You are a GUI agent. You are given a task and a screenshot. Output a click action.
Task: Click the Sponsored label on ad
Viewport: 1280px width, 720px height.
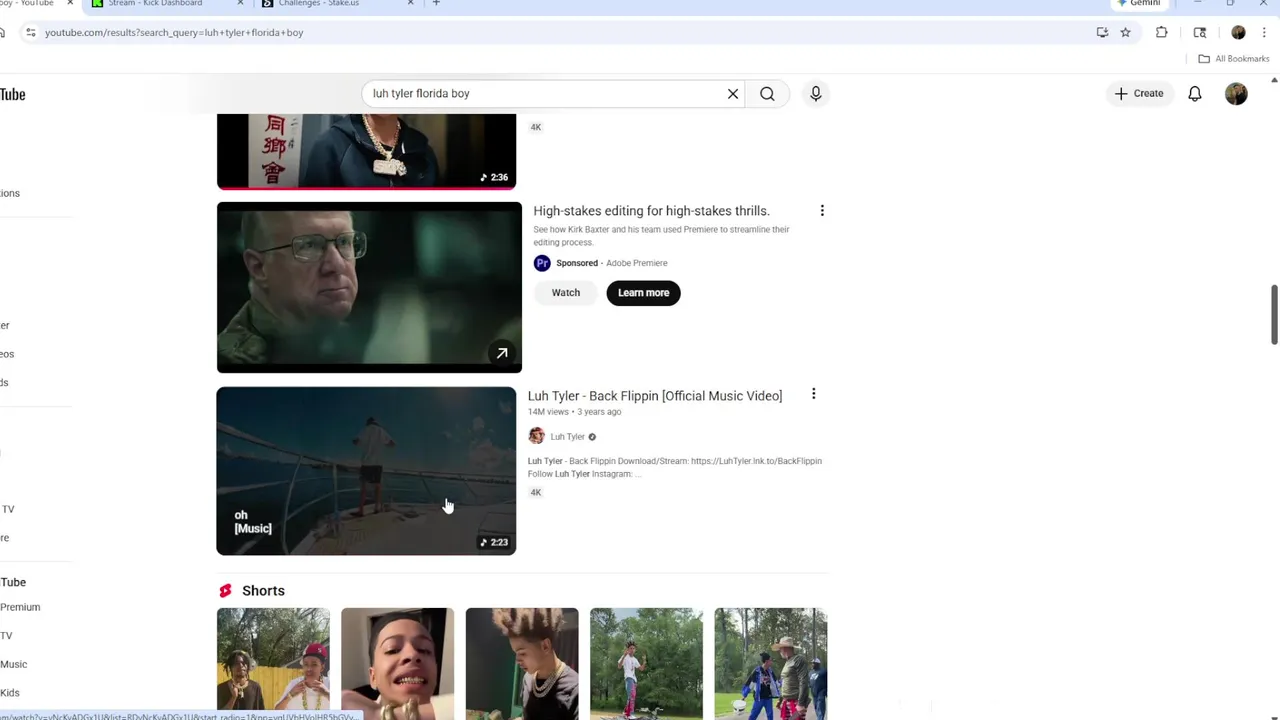pyautogui.click(x=577, y=263)
